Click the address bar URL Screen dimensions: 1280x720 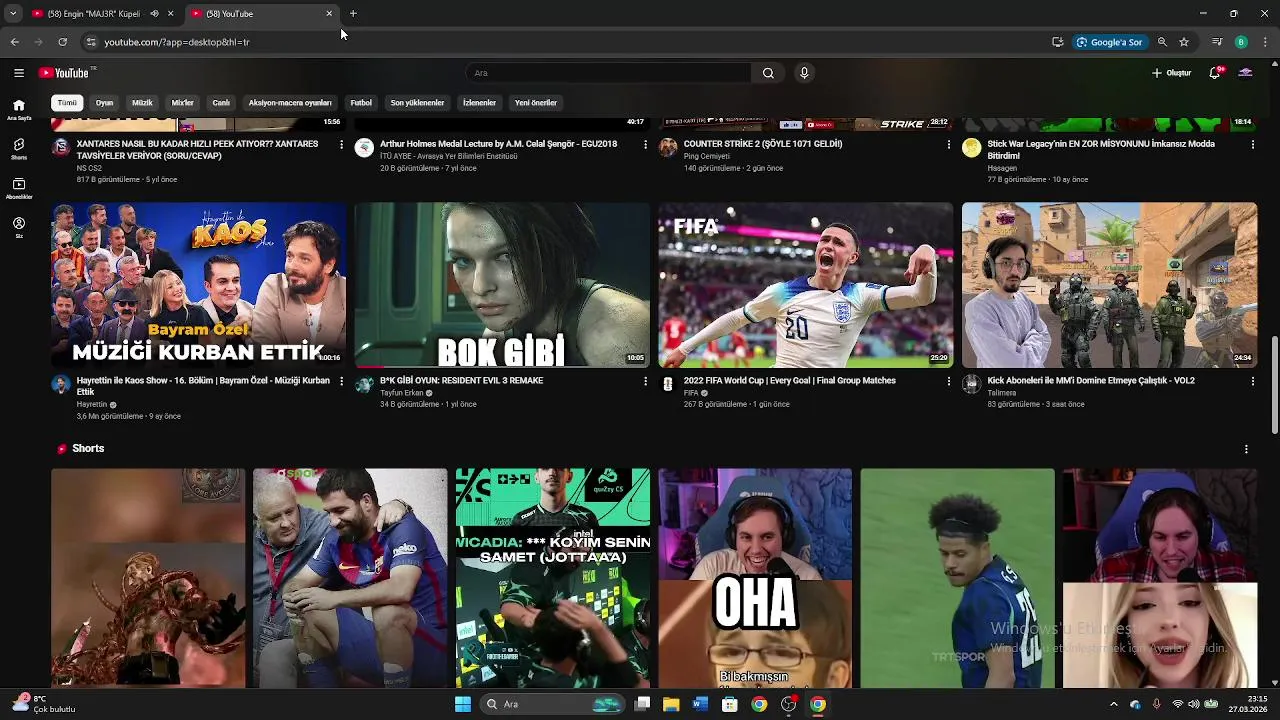click(x=177, y=42)
